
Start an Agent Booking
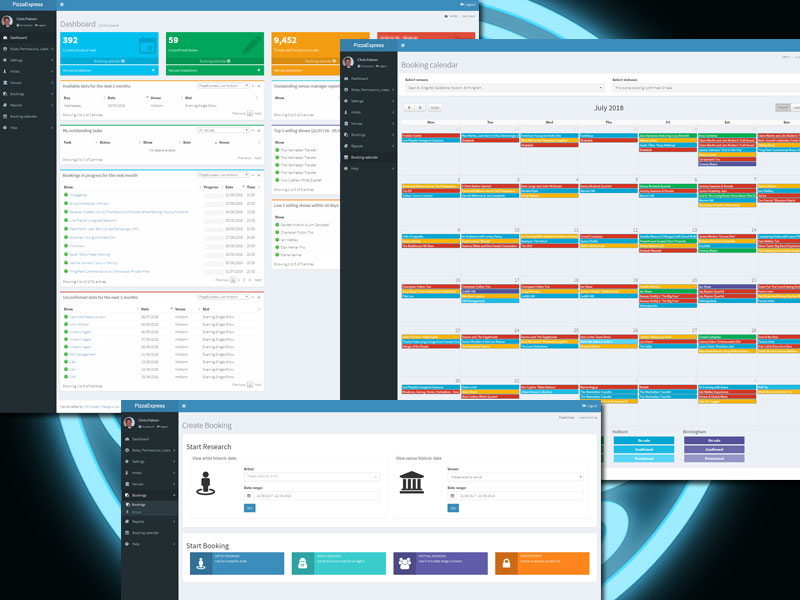(x=339, y=563)
